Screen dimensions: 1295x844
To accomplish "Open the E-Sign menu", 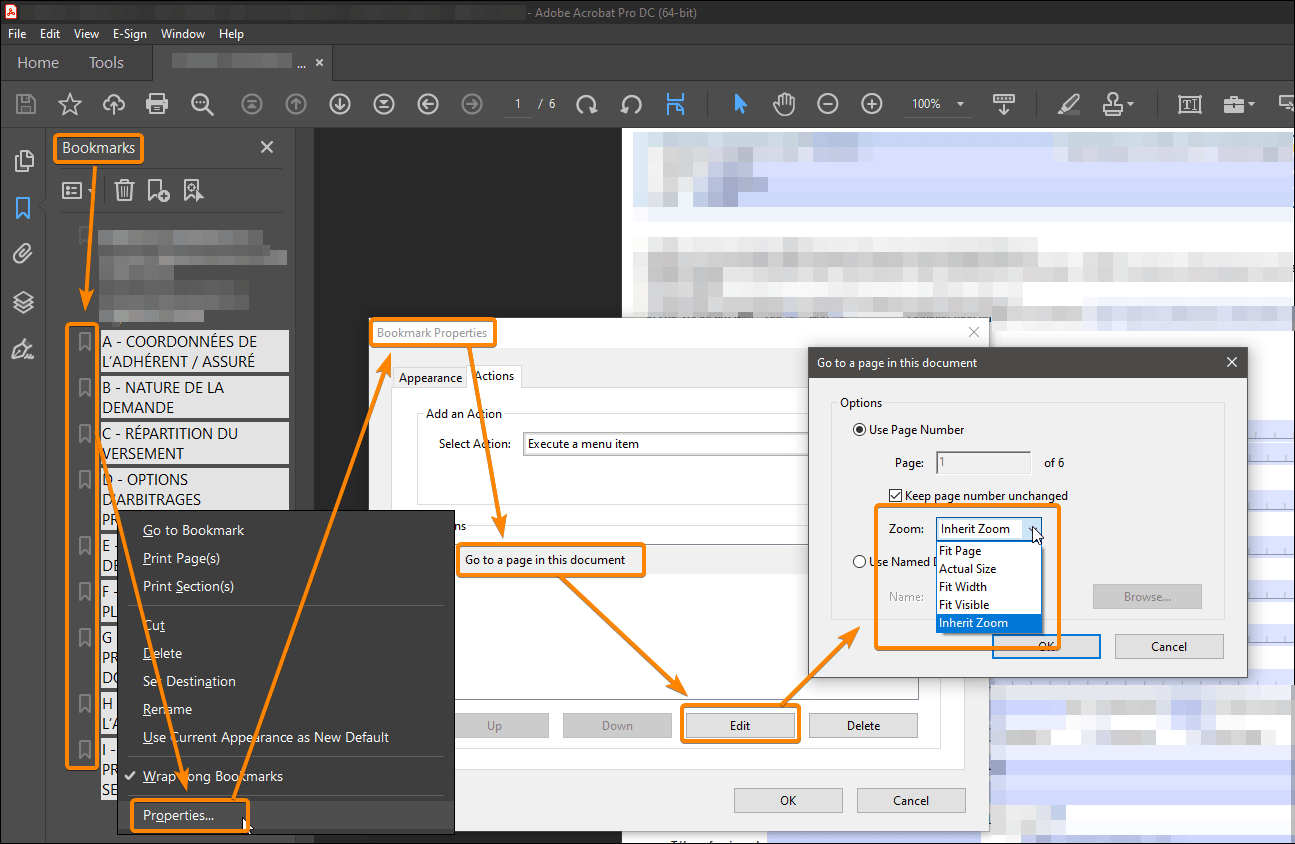I will pos(130,33).
